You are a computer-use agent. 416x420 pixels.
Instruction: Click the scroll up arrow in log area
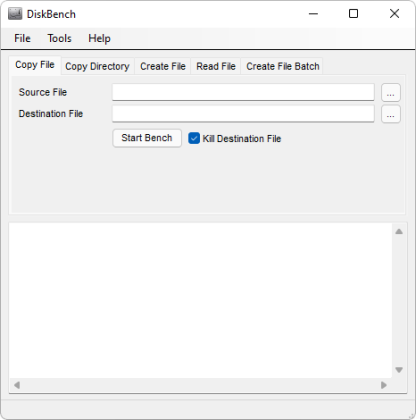[x=399, y=231]
